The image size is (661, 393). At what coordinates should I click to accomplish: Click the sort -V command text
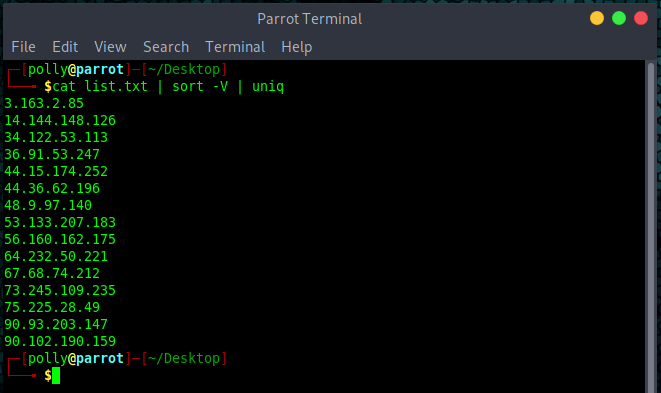(x=200, y=86)
